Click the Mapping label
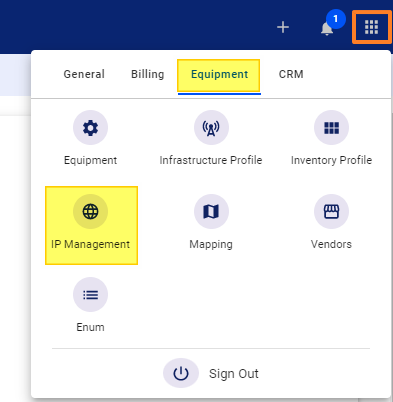Image resolution: width=393 pixels, height=402 pixels. click(211, 244)
